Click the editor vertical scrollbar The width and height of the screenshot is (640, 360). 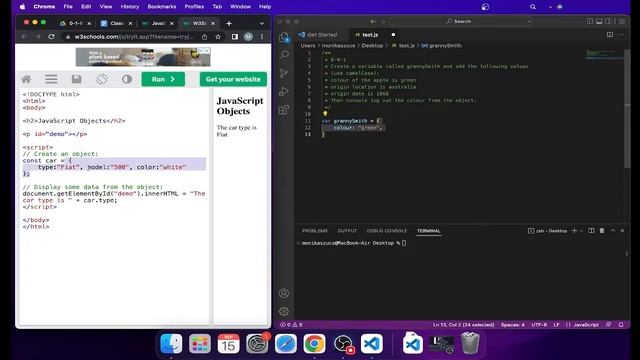click(x=627, y=108)
